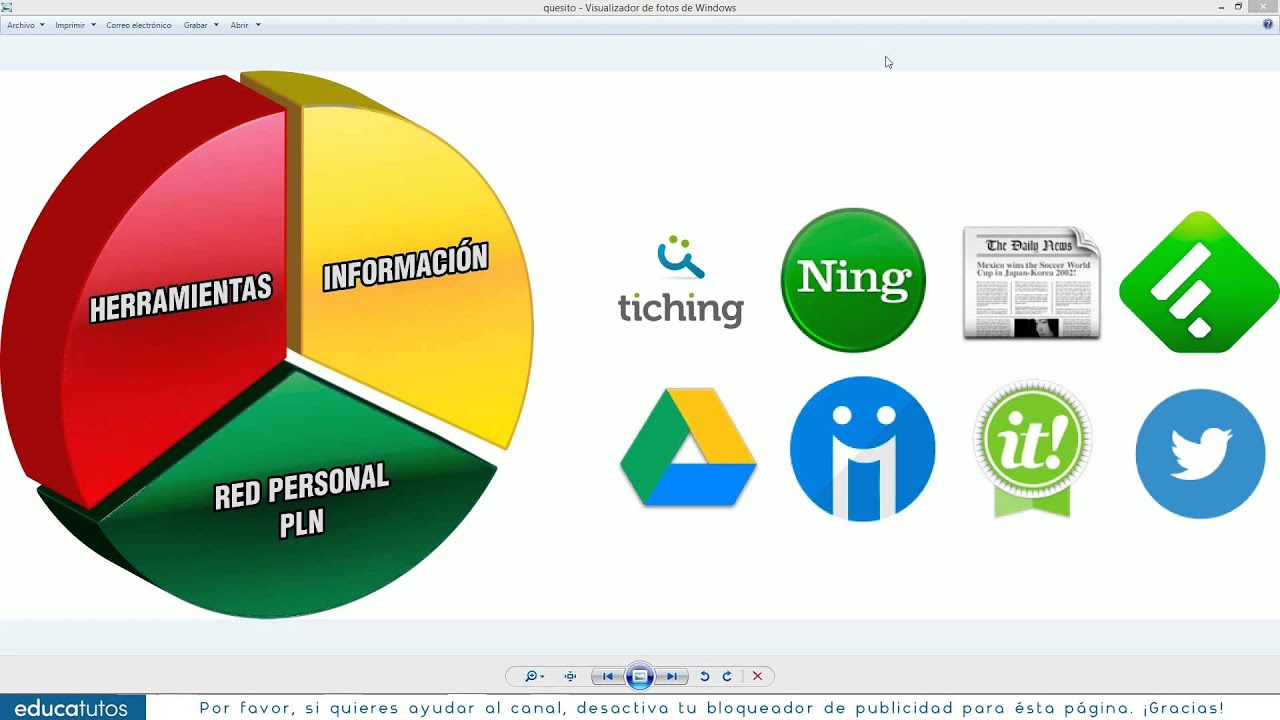This screenshot has height=720, width=1280.
Task: Click the educatutos logo banner
Action: point(73,708)
